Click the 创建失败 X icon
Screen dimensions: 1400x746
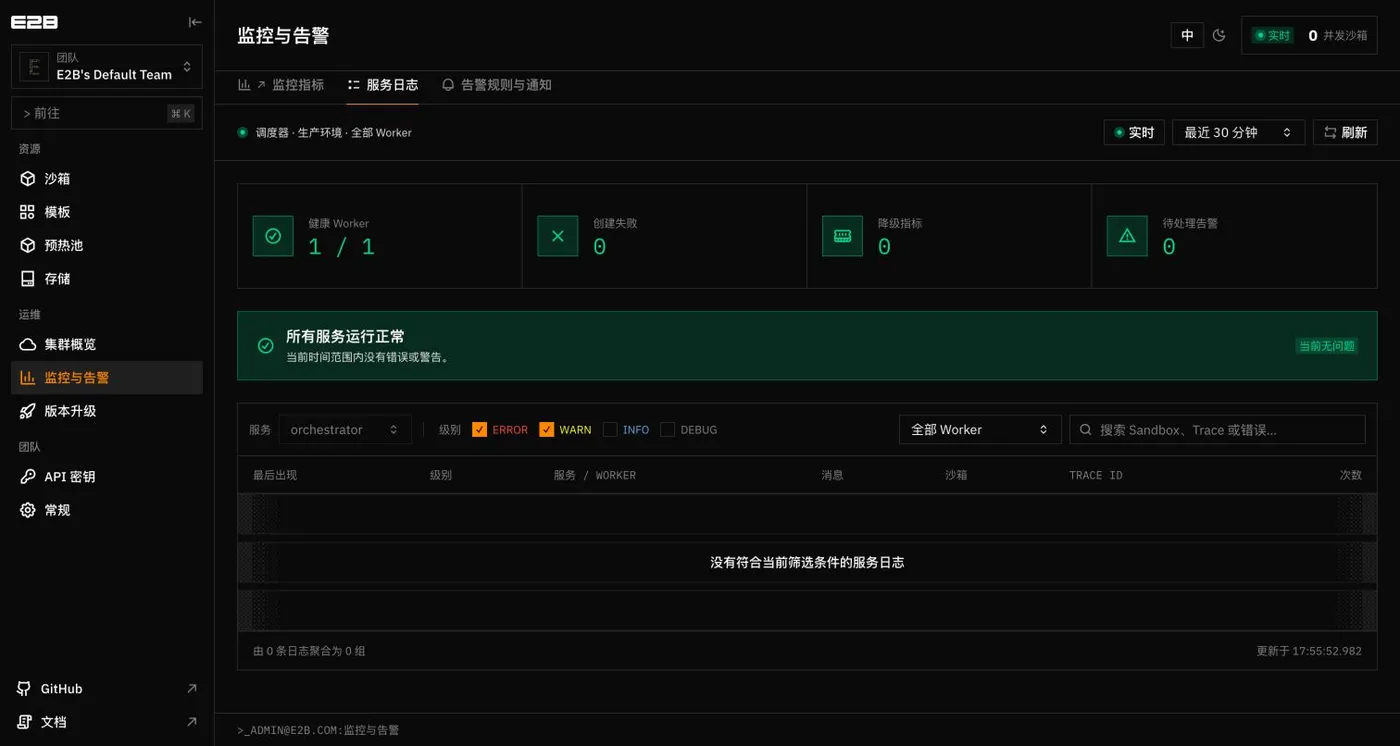(x=558, y=236)
